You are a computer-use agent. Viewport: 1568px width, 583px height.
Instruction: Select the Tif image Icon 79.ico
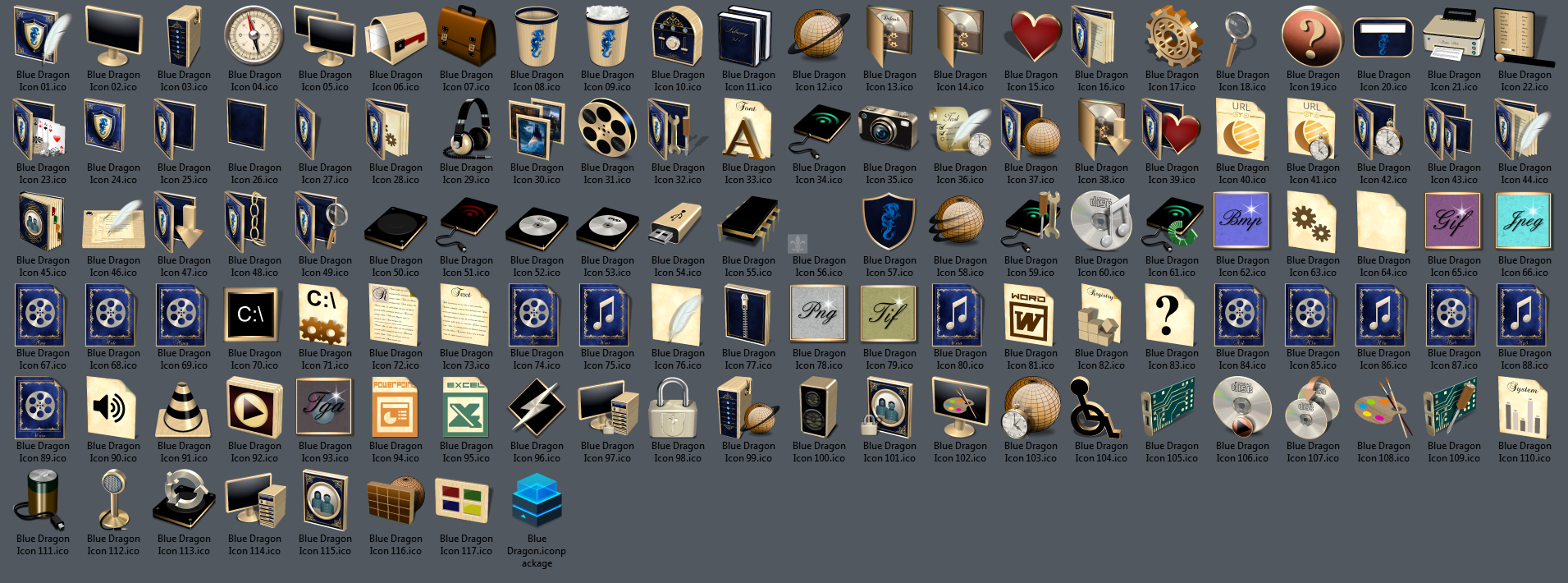pos(889,314)
